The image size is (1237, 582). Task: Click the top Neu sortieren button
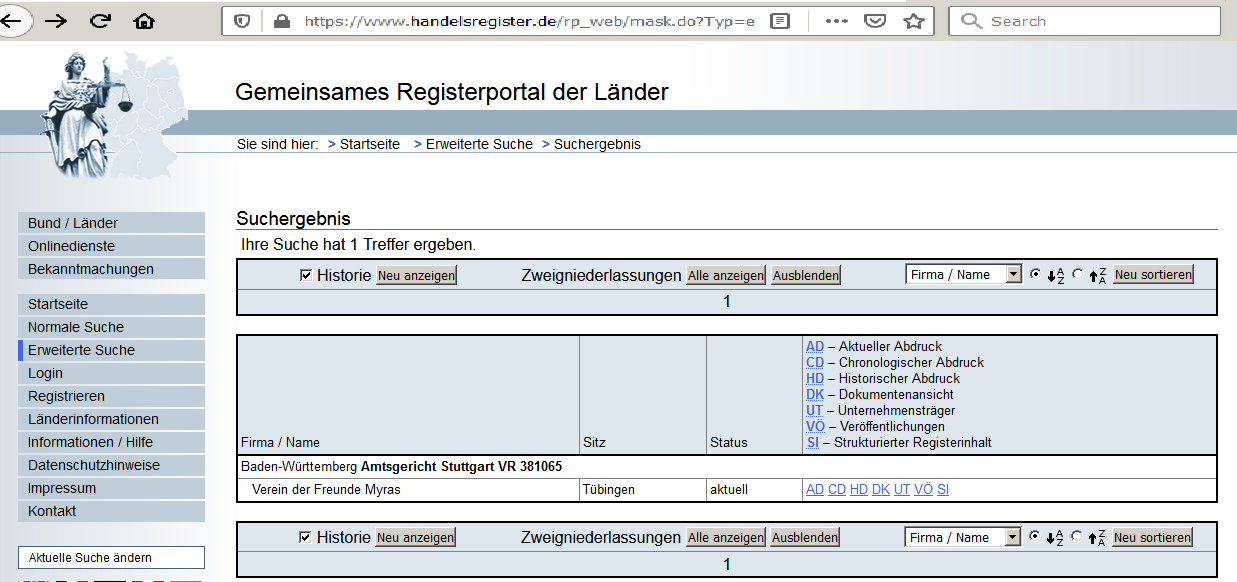pos(1153,275)
